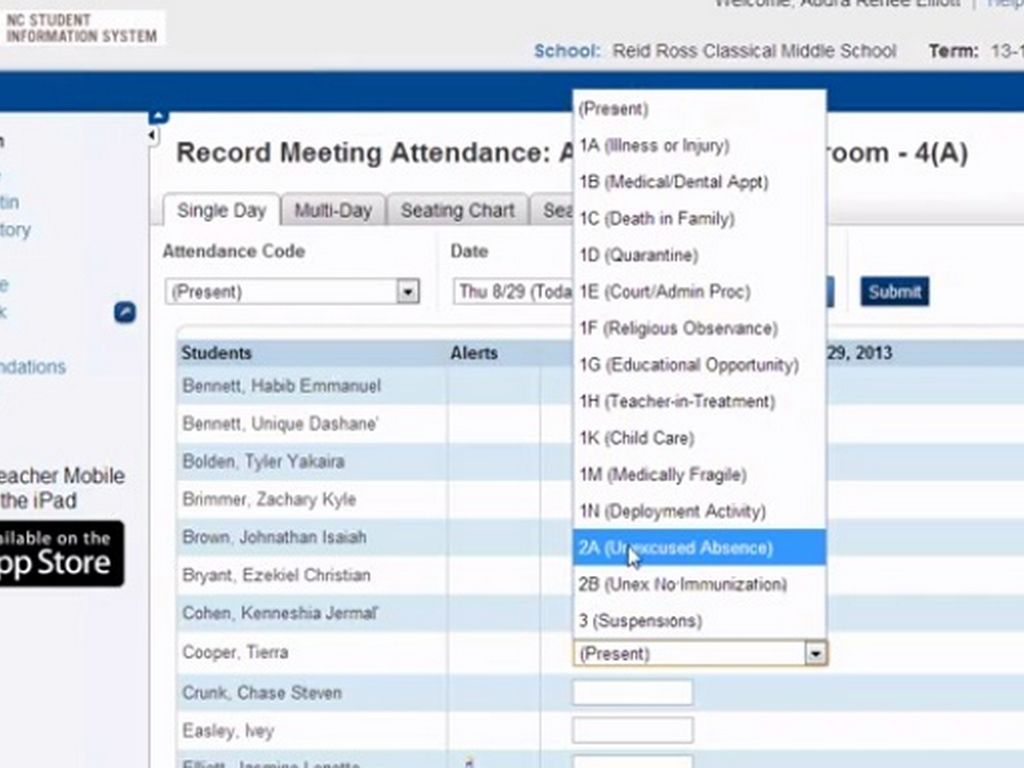Click the App Store download badge
This screenshot has height=768, width=1024.
[x=60, y=553]
